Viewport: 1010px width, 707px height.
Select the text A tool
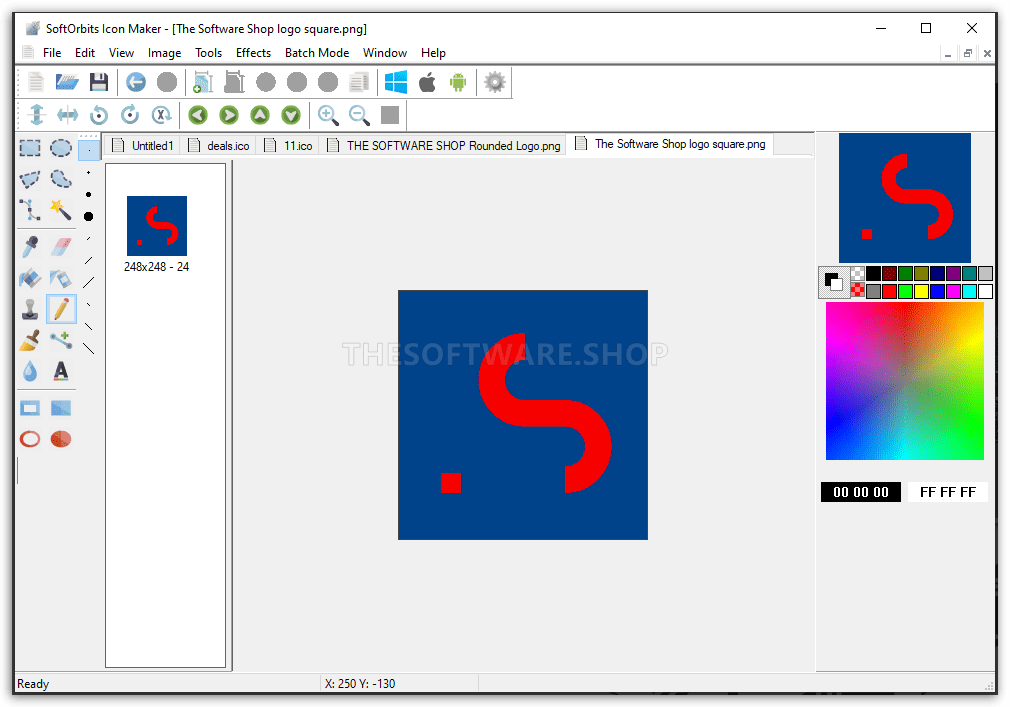pos(61,371)
